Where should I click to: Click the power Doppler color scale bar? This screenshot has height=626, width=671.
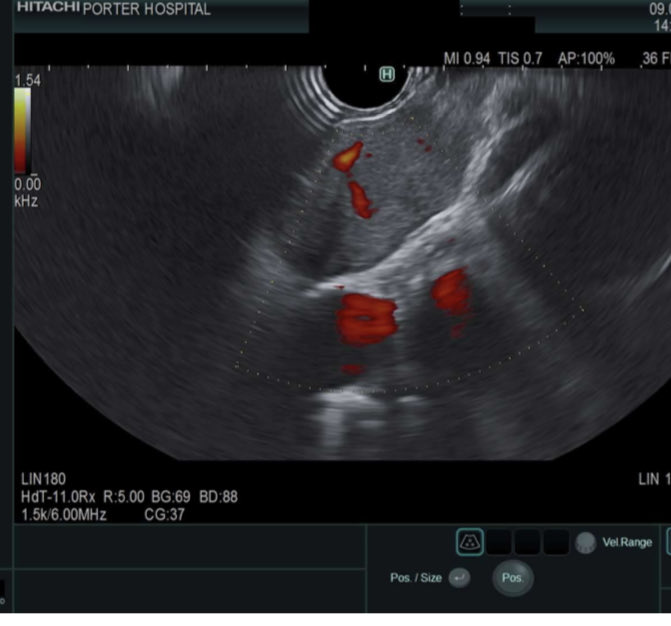(22, 131)
